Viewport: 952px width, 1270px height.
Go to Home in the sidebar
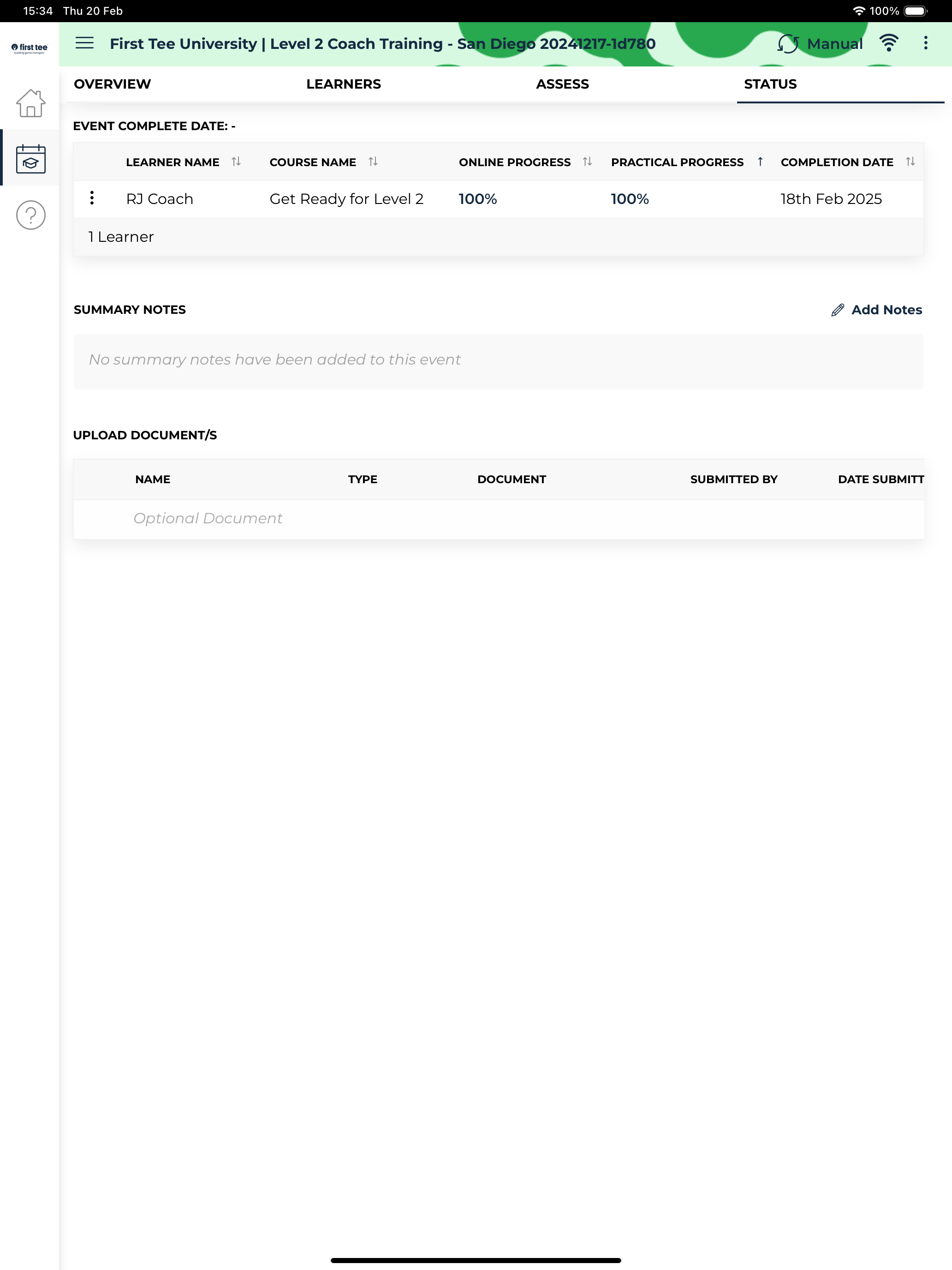[x=30, y=104]
